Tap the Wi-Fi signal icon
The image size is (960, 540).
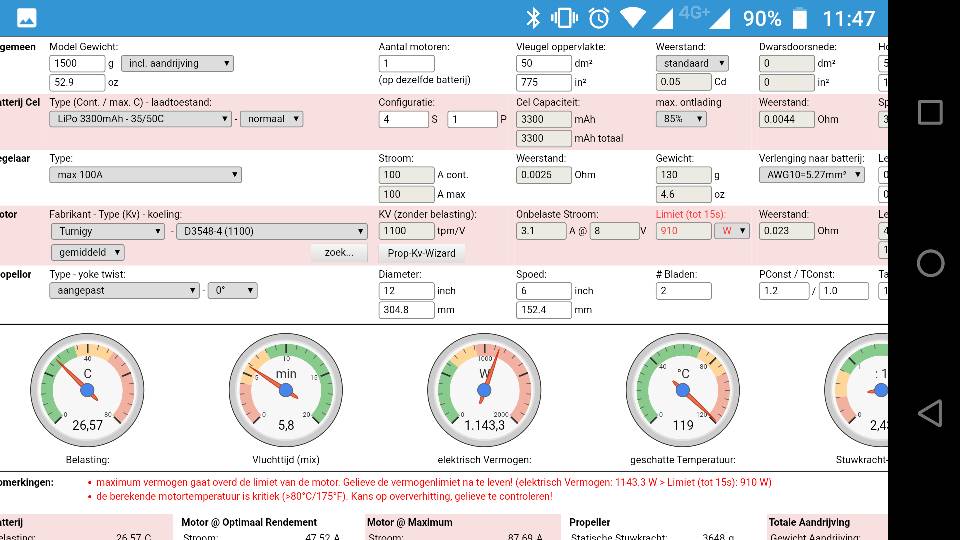[632, 18]
